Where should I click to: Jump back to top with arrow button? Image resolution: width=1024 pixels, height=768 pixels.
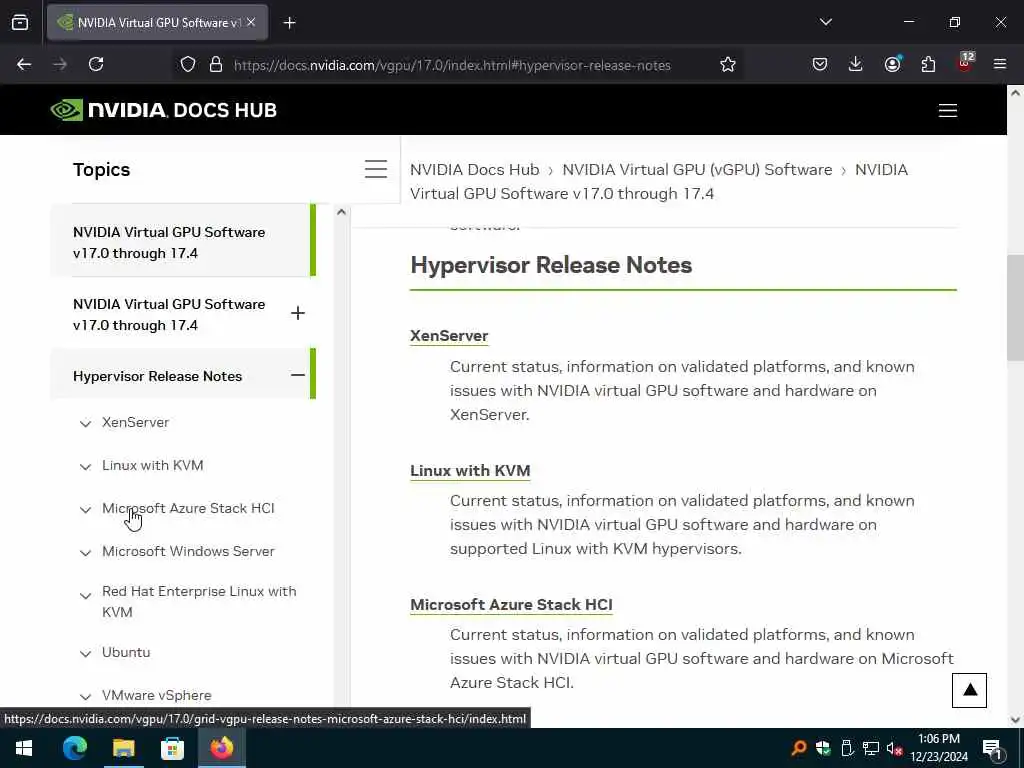[x=969, y=690]
